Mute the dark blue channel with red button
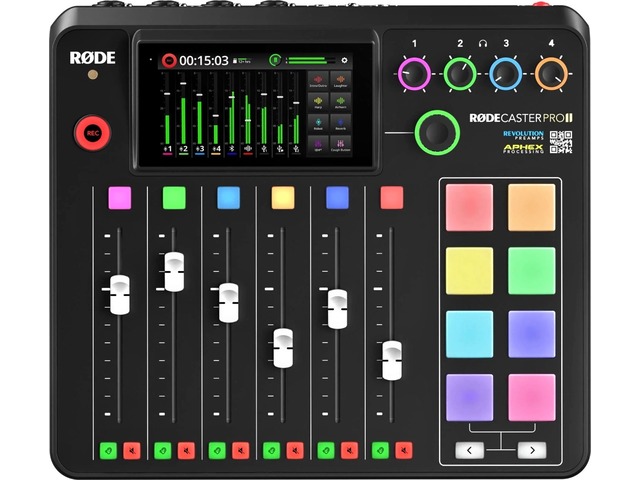640x480 pixels. pyautogui.click(x=349, y=451)
